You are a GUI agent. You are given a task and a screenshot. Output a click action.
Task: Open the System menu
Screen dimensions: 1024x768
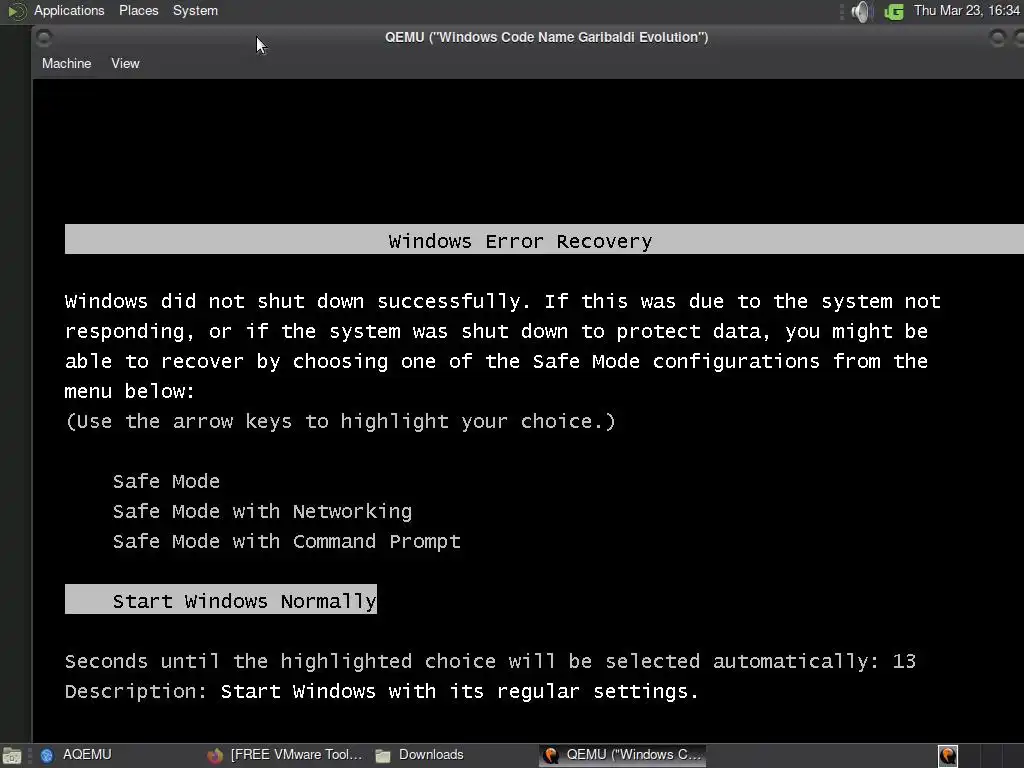pyautogui.click(x=195, y=10)
